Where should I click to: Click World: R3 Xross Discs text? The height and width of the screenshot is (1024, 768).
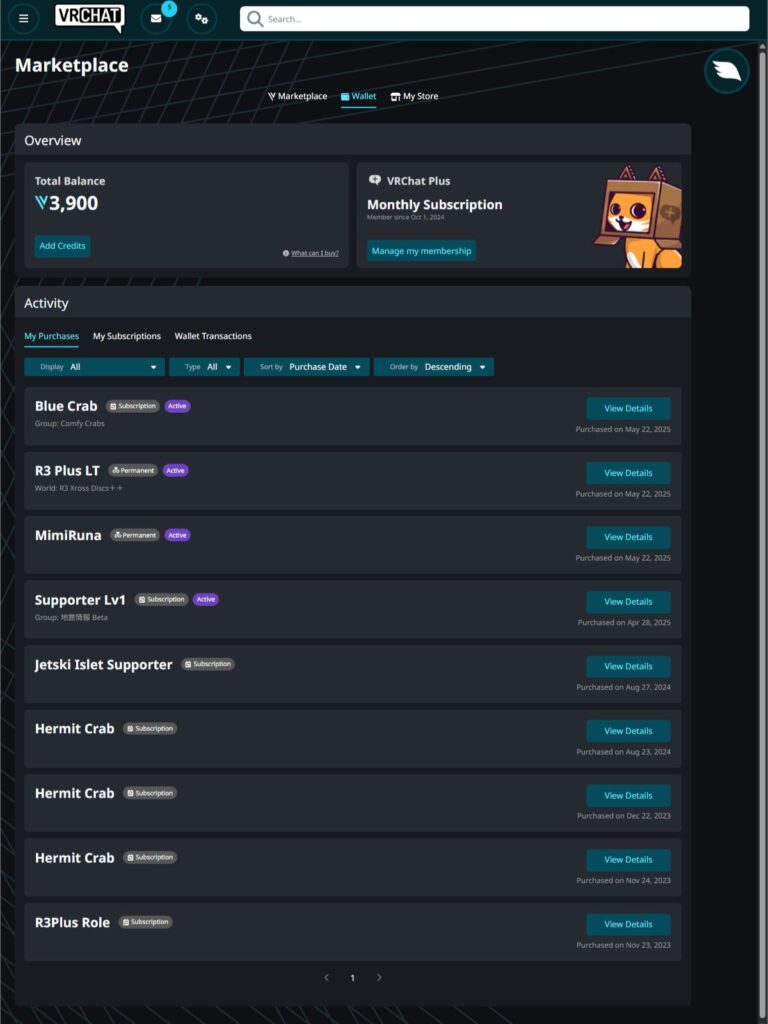[x=78, y=488]
